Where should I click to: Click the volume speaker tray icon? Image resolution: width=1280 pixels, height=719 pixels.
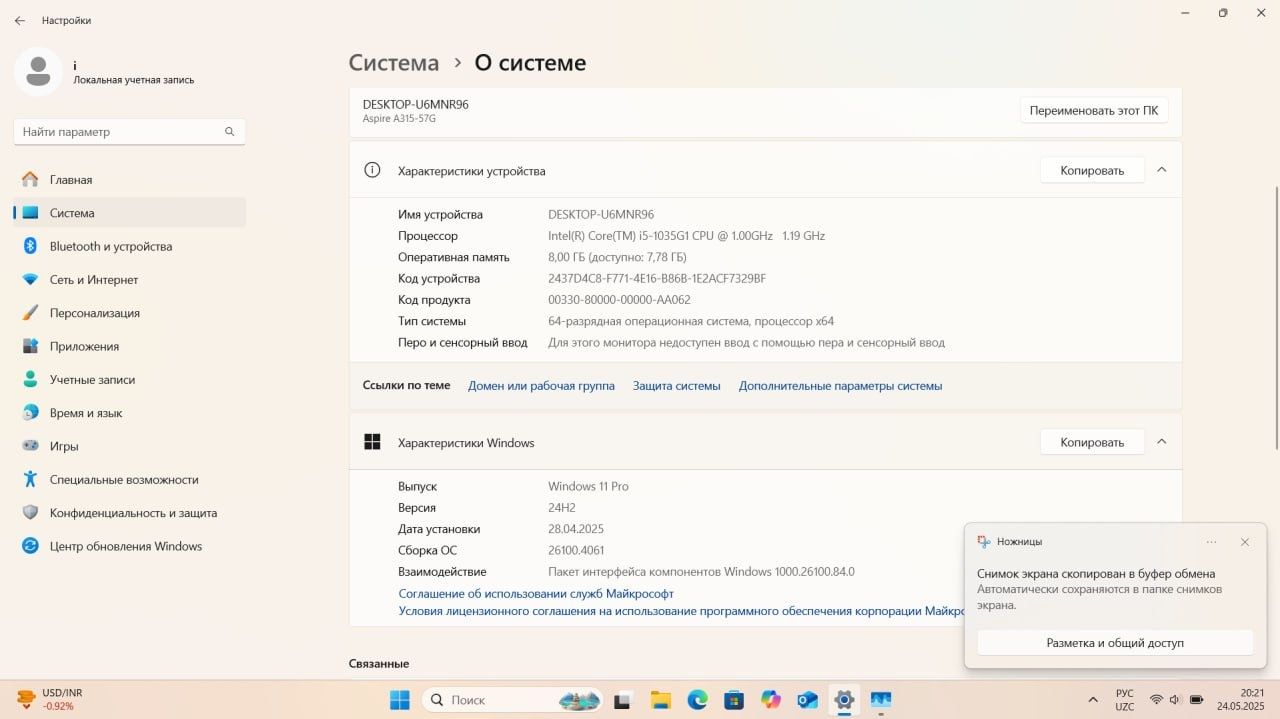point(1175,700)
